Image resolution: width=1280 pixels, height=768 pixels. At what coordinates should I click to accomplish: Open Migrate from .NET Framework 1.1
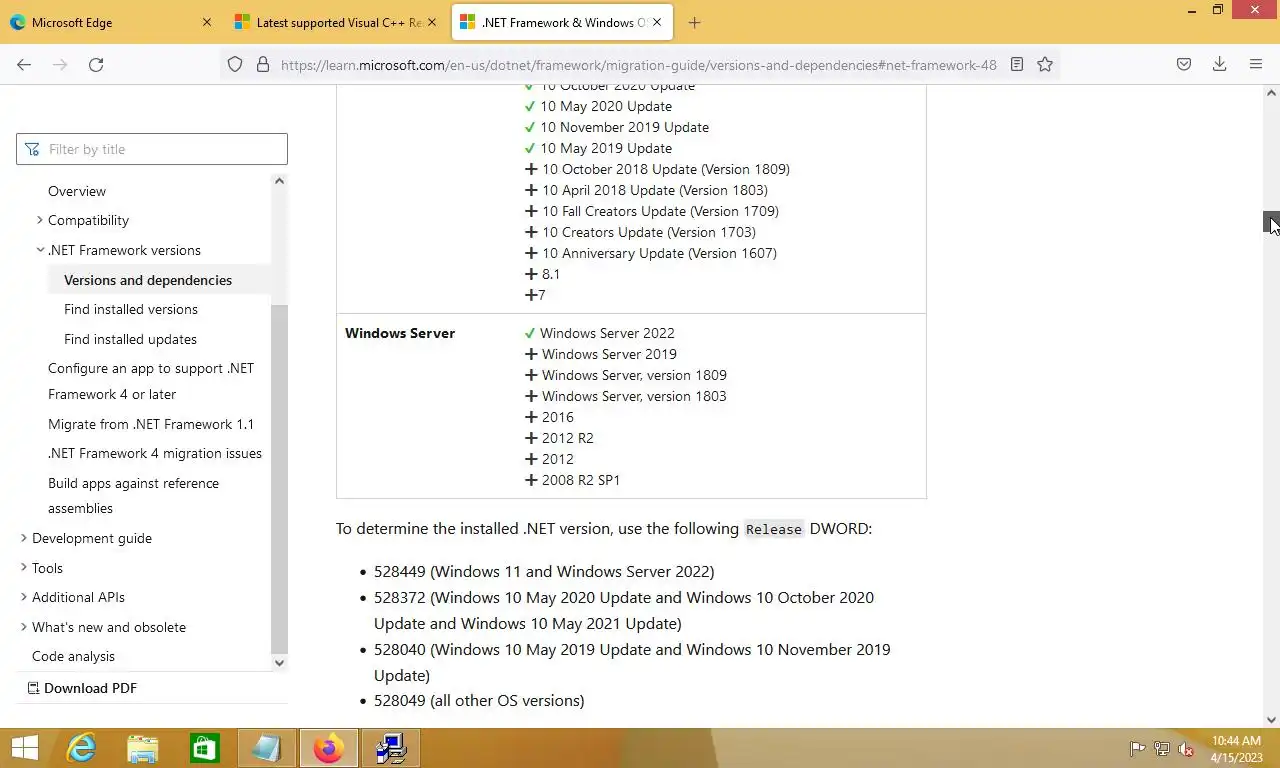151,424
